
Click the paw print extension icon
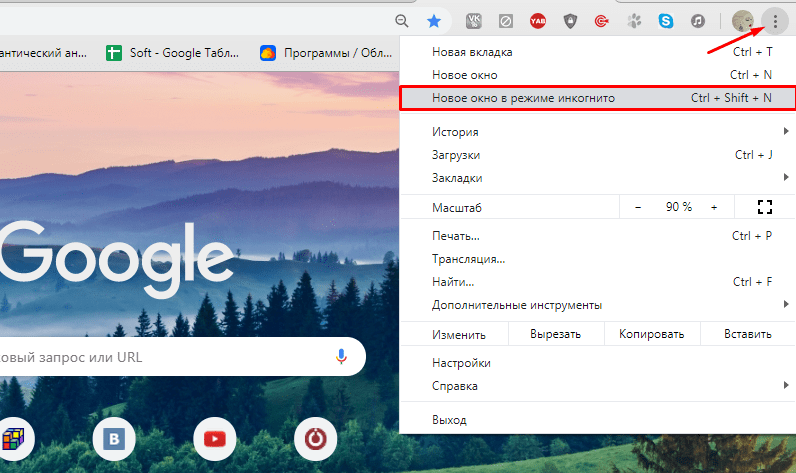pos(634,20)
